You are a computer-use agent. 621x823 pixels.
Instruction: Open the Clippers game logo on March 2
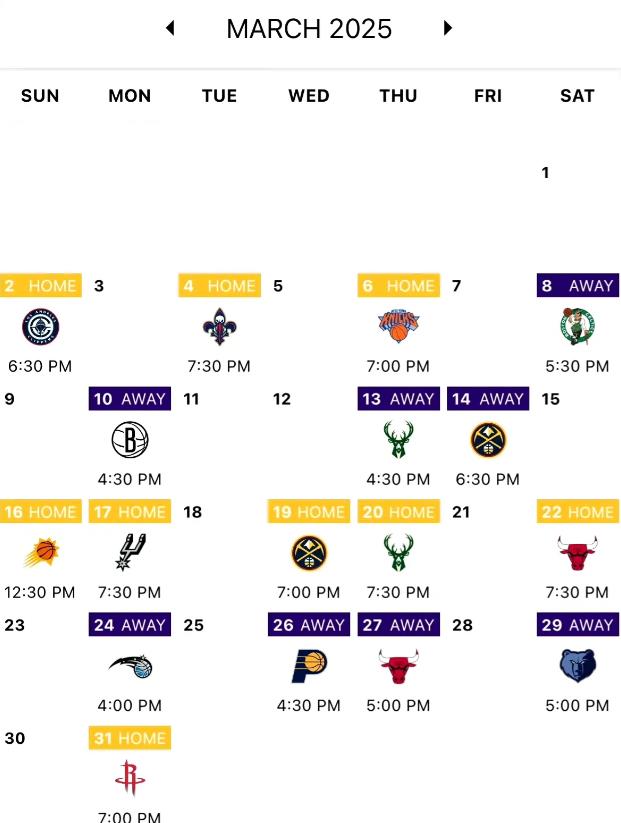(40, 326)
